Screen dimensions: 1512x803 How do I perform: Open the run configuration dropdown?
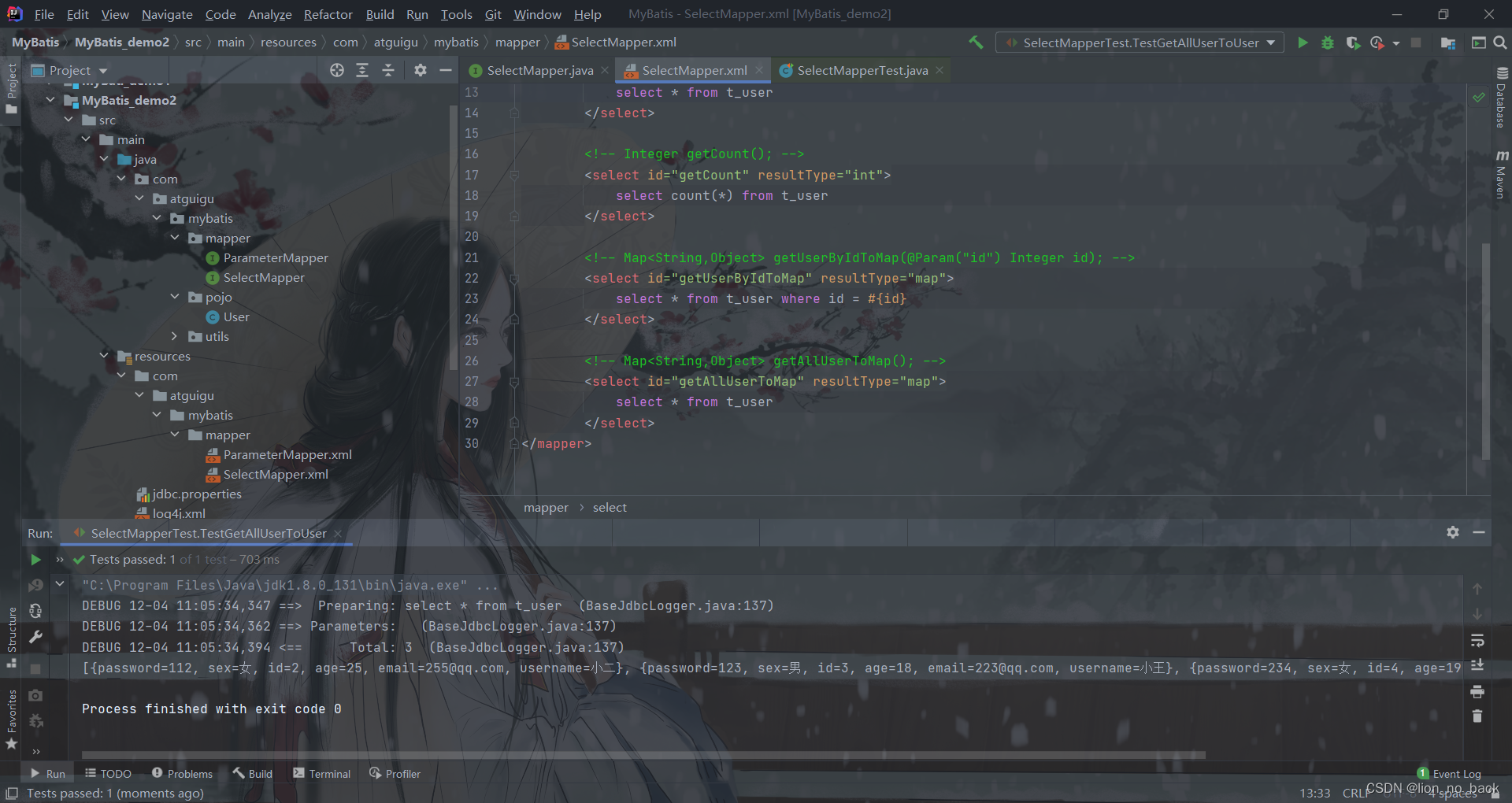pos(1140,43)
